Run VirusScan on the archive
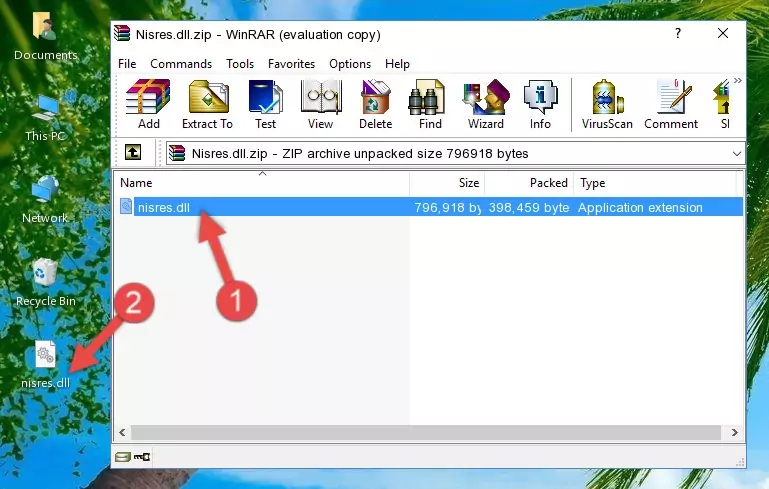The width and height of the screenshot is (769, 489). pos(607,104)
